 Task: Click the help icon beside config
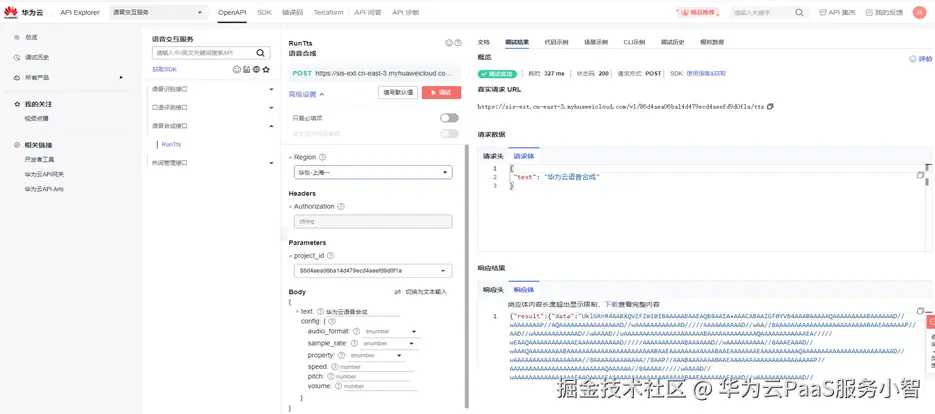(332, 321)
